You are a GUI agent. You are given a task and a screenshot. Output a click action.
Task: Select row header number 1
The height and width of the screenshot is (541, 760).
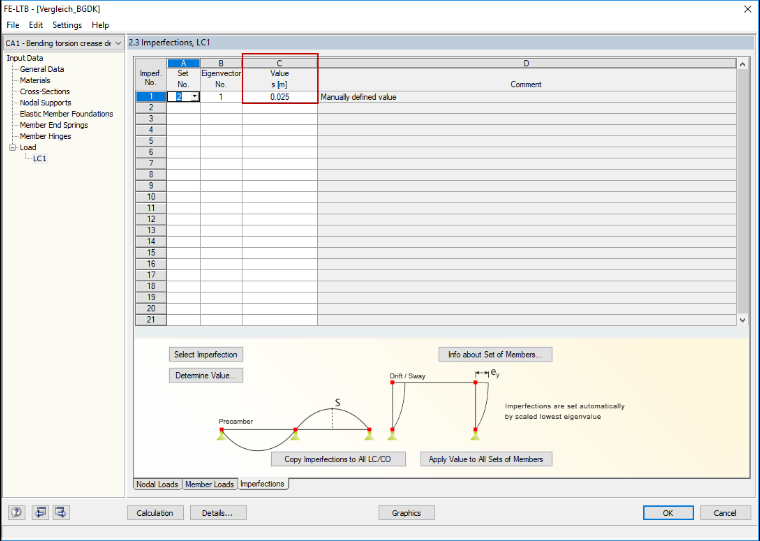[x=151, y=96]
